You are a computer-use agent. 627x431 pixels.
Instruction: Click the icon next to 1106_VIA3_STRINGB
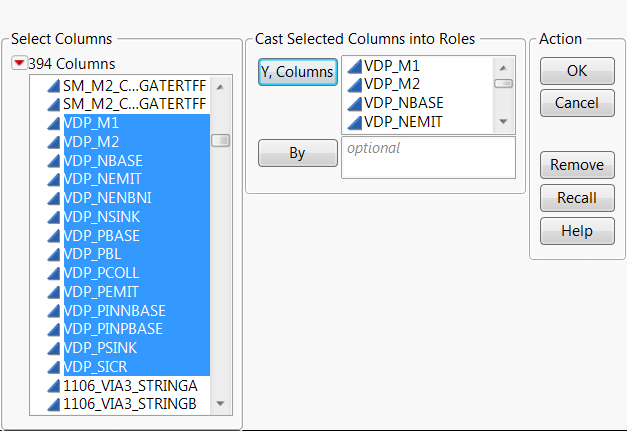pos(54,404)
